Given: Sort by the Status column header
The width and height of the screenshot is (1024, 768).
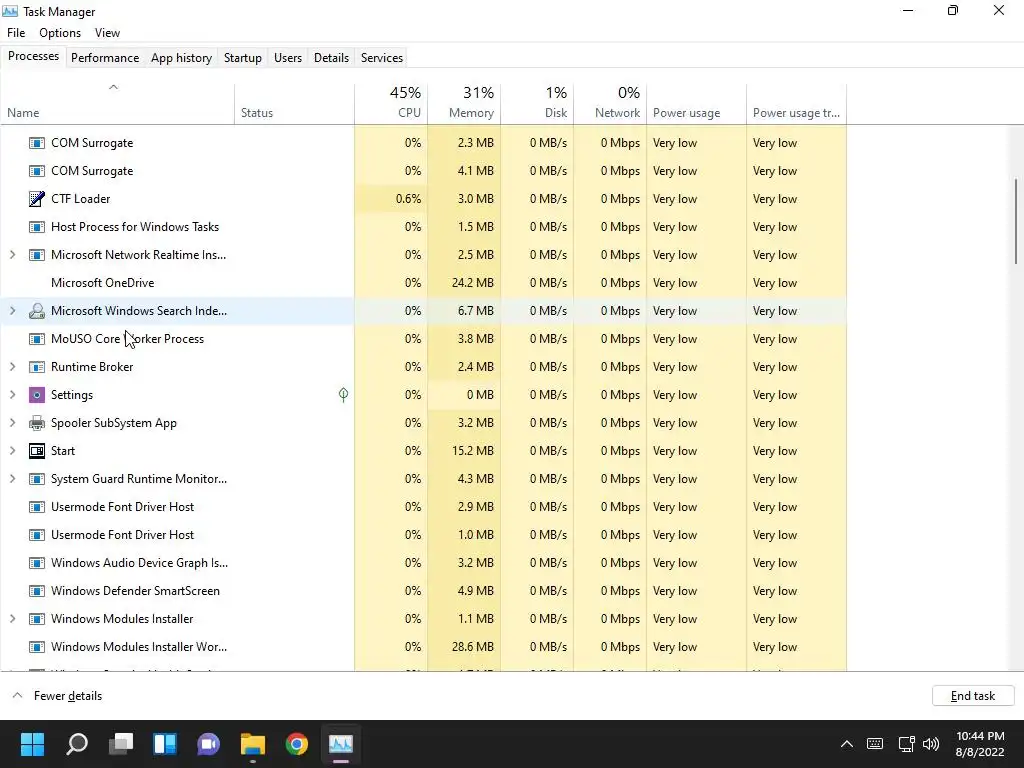Looking at the screenshot, I should 295,103.
